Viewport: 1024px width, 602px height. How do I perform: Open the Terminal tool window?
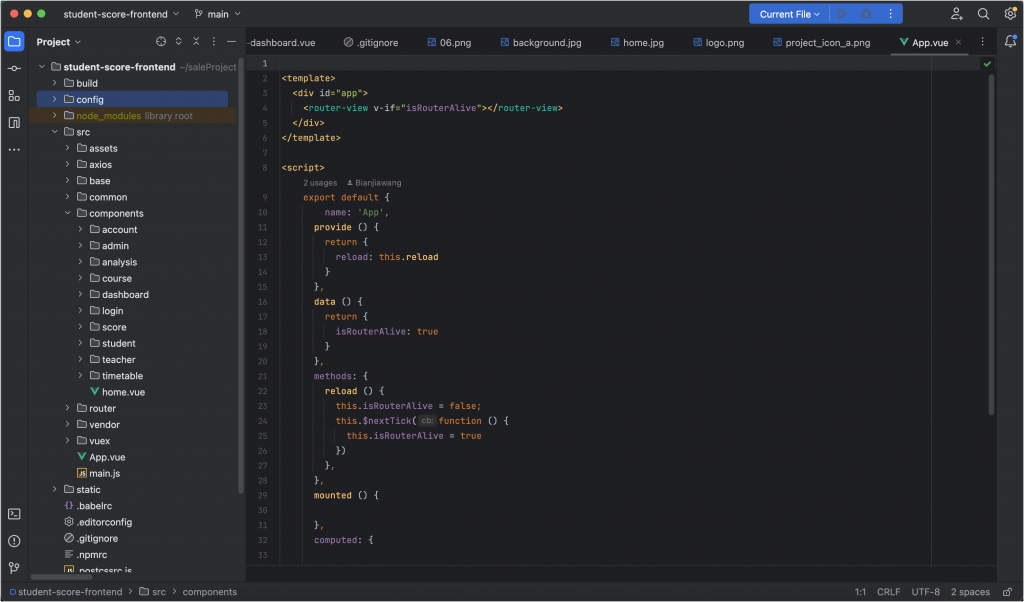pyautogui.click(x=14, y=514)
